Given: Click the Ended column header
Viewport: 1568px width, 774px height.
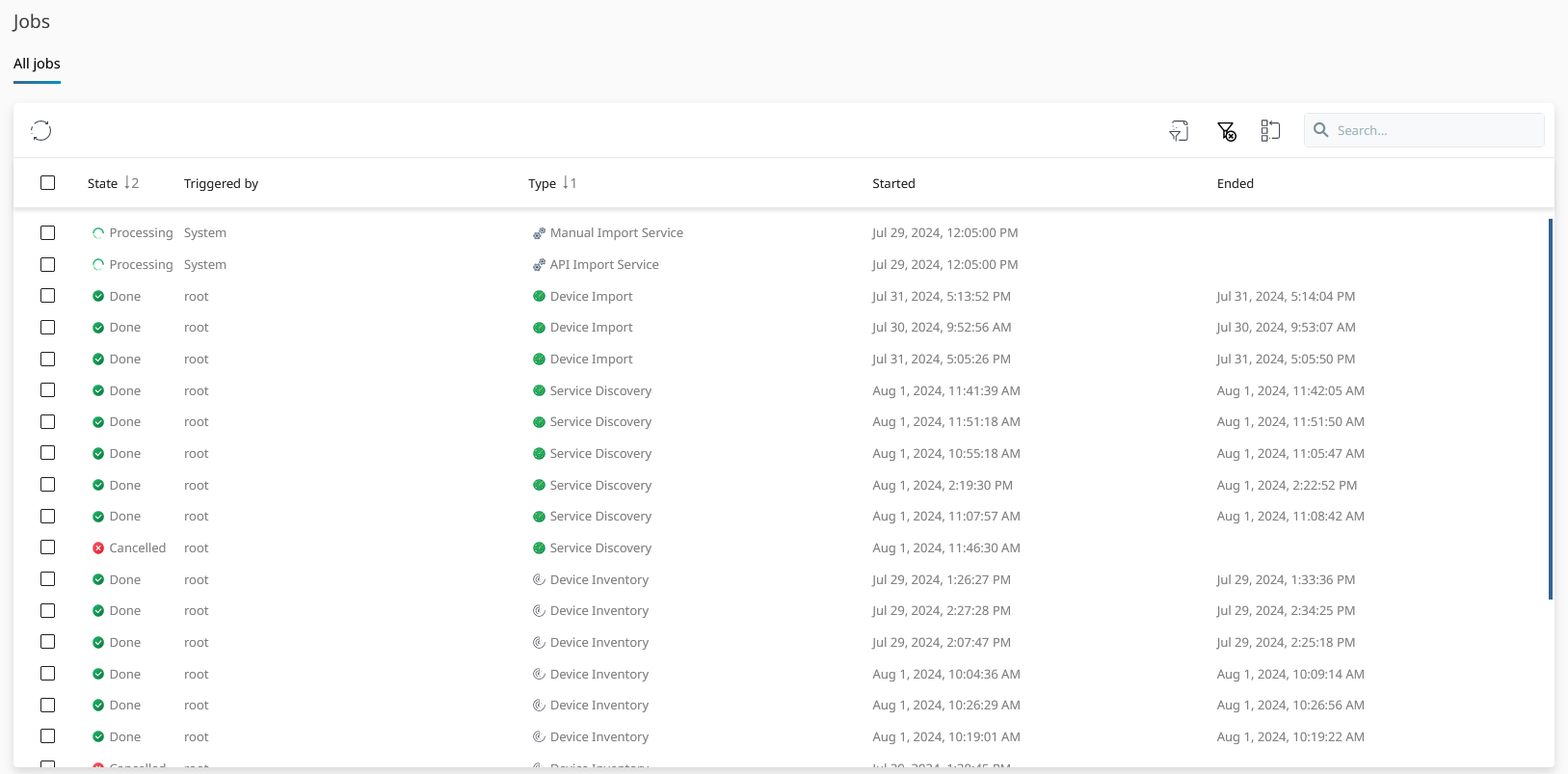Looking at the screenshot, I should pos(1235,184).
